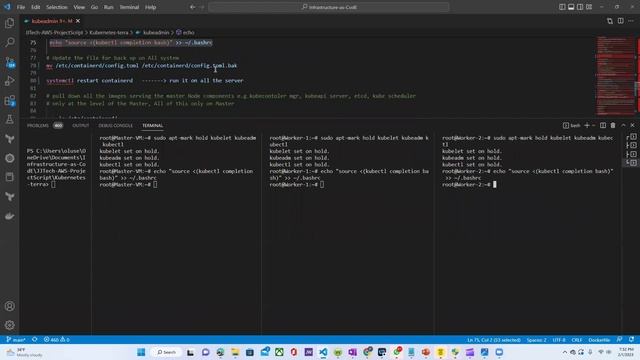
Task: Switch to the Output panel tab
Action: tap(80, 125)
